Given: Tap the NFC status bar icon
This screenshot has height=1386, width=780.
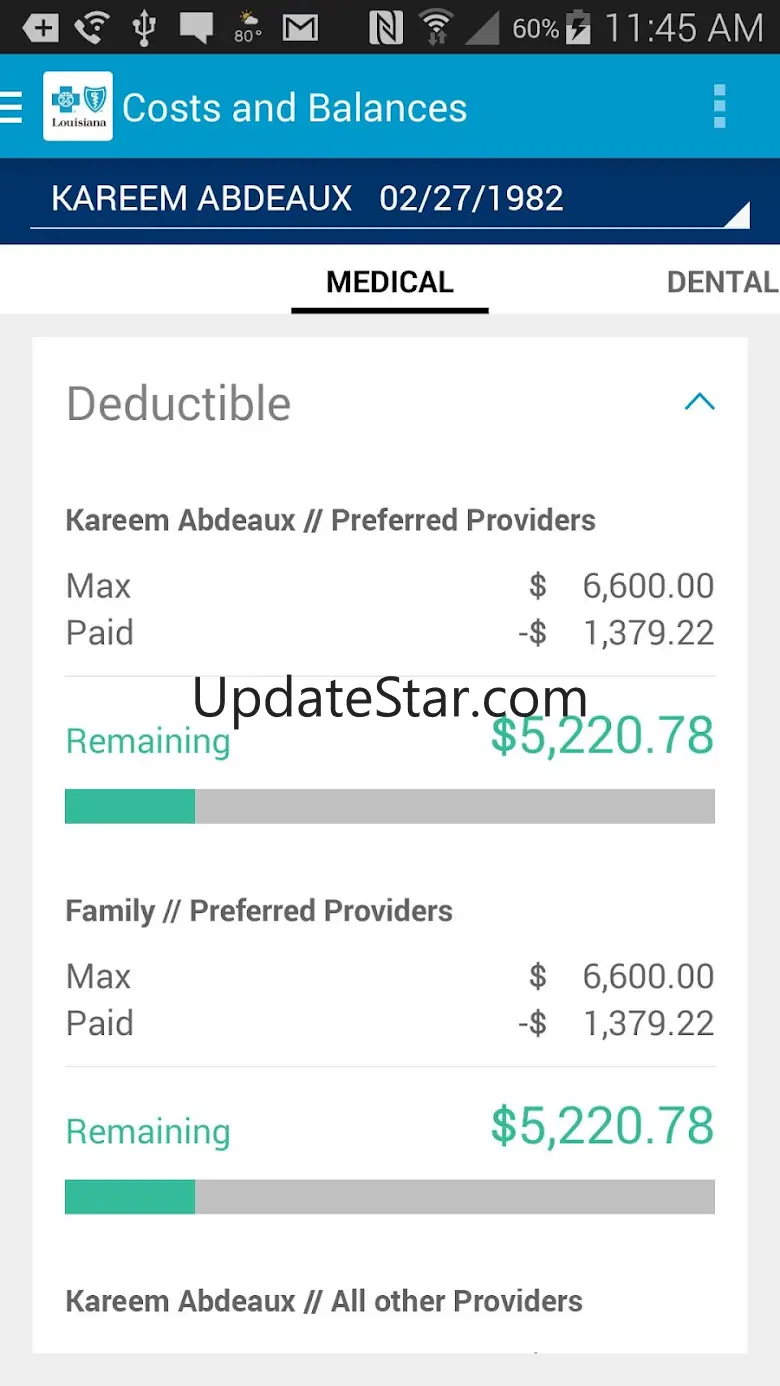Looking at the screenshot, I should tap(386, 28).
